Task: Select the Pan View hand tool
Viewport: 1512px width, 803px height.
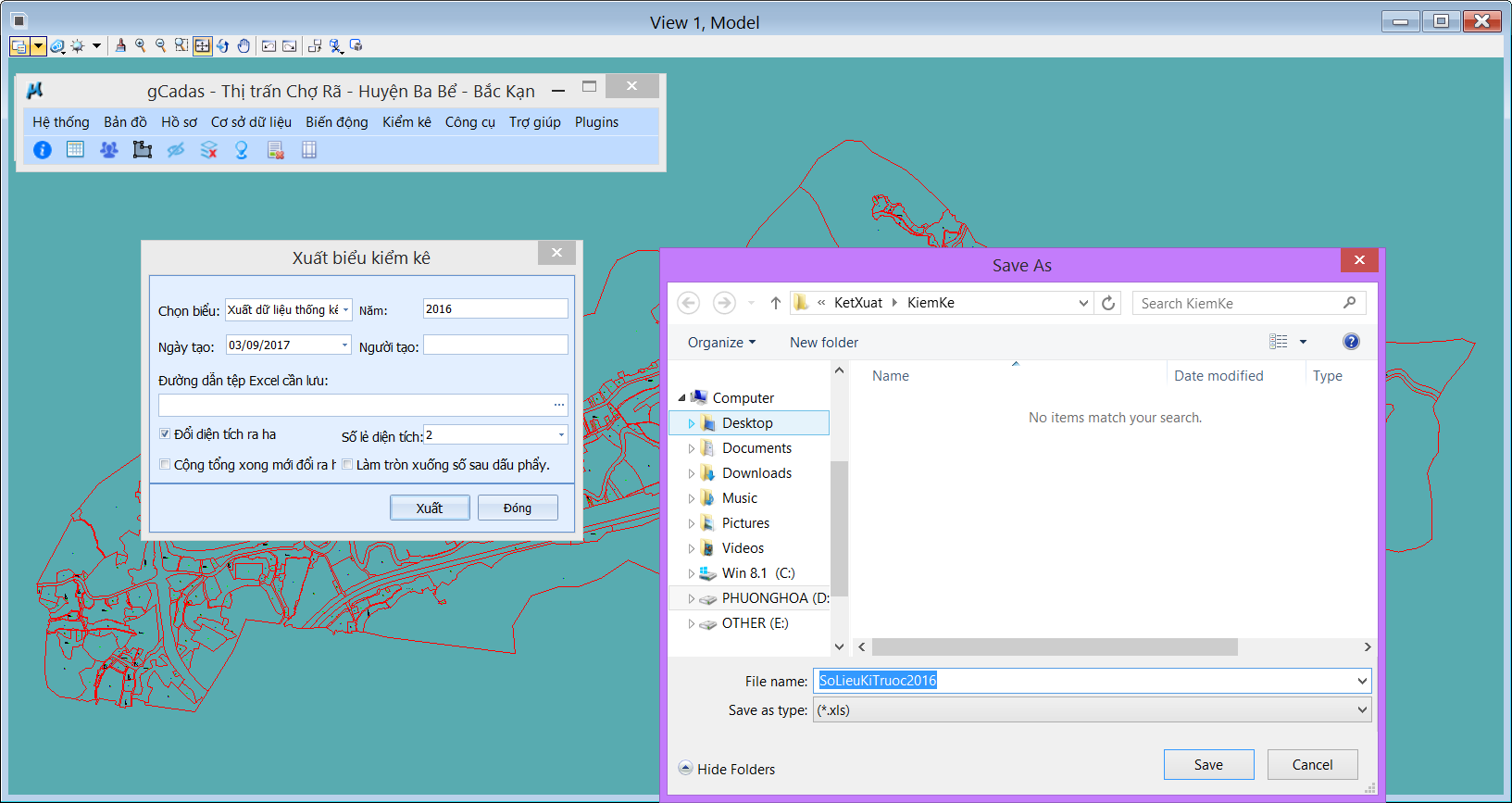Action: (x=244, y=45)
